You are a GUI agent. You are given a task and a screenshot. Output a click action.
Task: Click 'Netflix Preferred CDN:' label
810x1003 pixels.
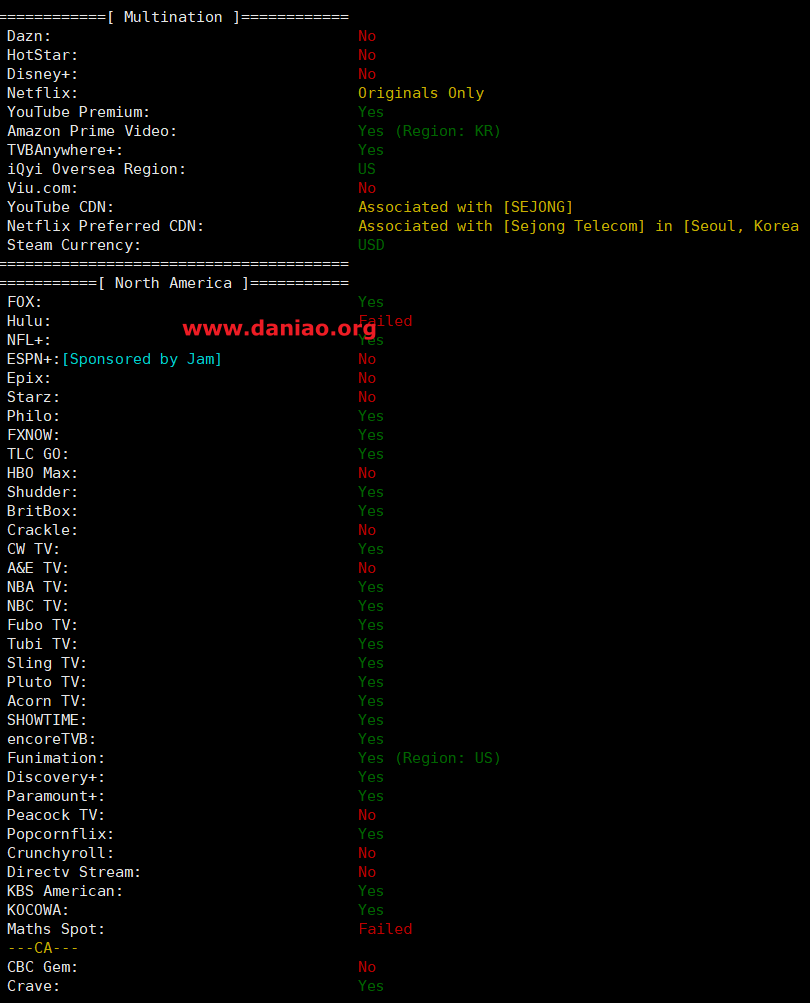105,226
